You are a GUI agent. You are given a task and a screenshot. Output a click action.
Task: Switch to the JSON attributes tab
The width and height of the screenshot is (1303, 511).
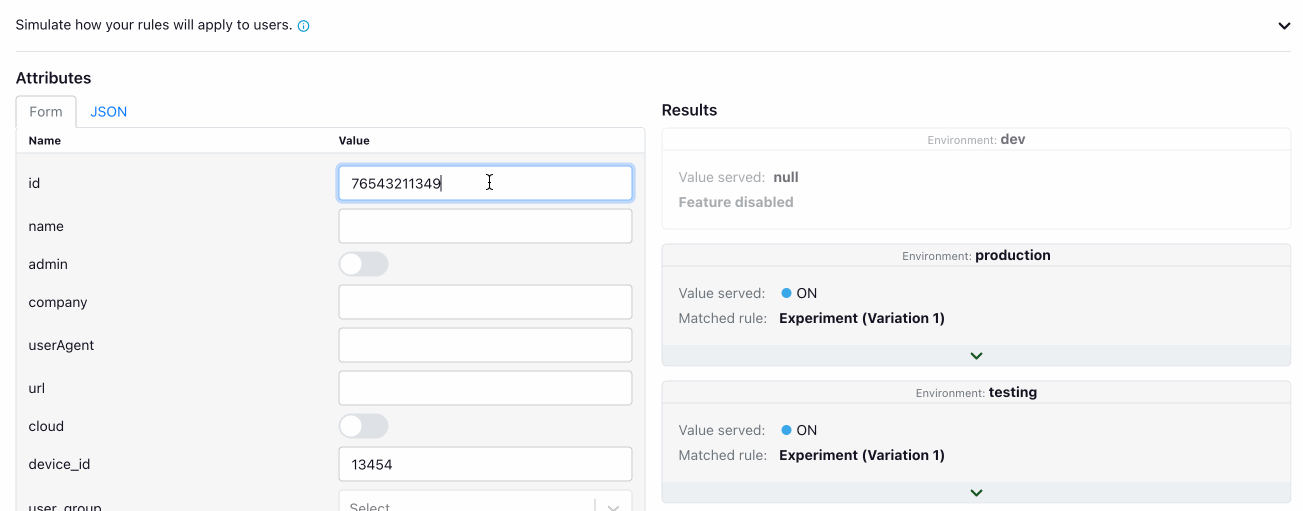(x=108, y=112)
